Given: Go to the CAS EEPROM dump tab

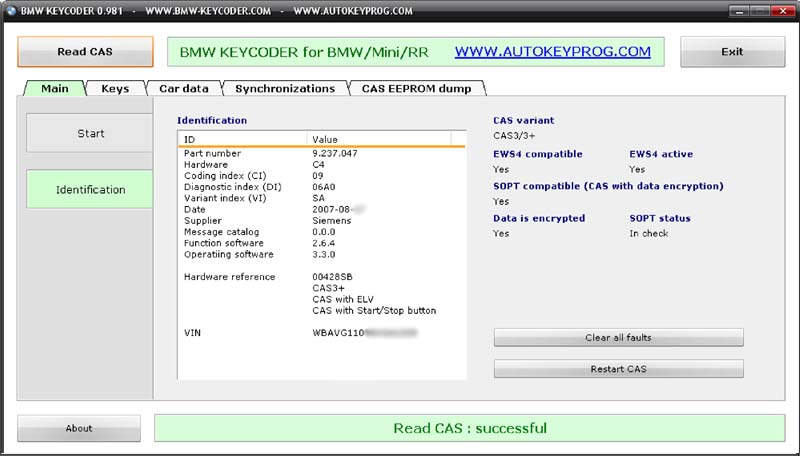Looking at the screenshot, I should click(x=416, y=88).
